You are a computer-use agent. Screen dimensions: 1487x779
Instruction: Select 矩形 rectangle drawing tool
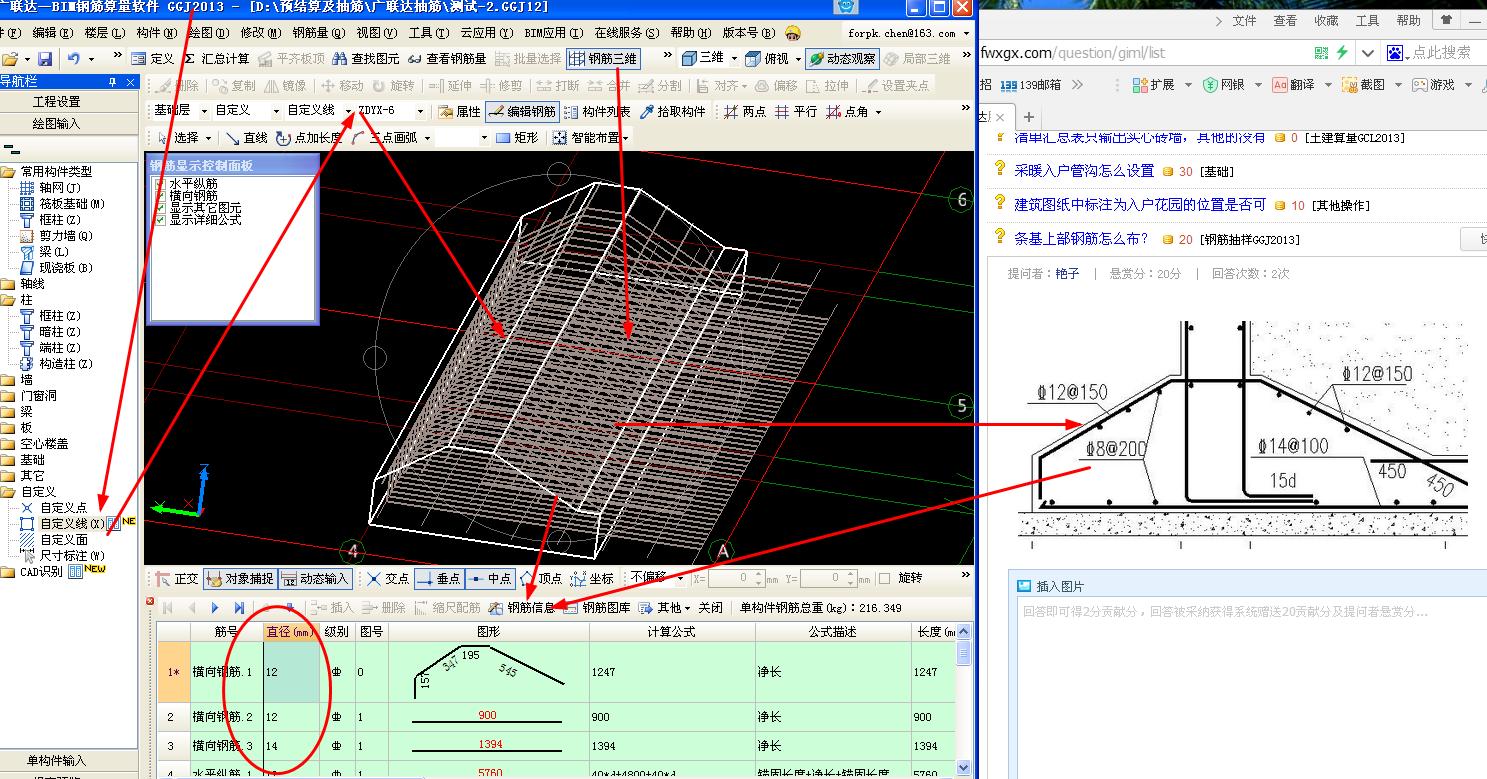tap(516, 138)
